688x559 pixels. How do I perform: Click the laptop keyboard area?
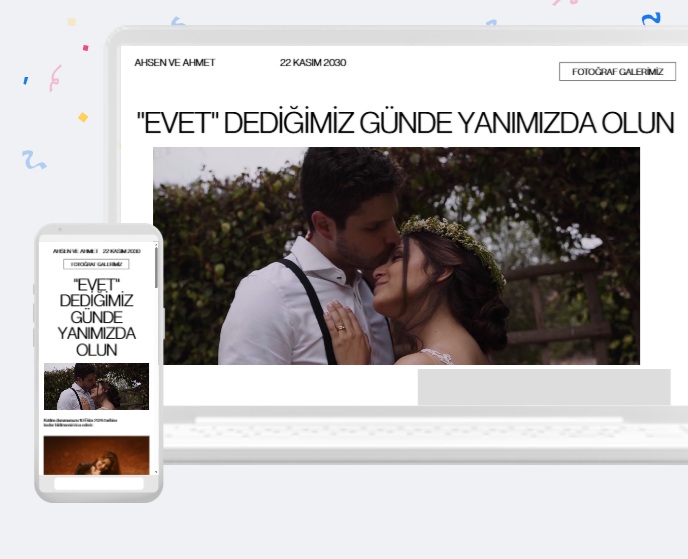(x=420, y=432)
